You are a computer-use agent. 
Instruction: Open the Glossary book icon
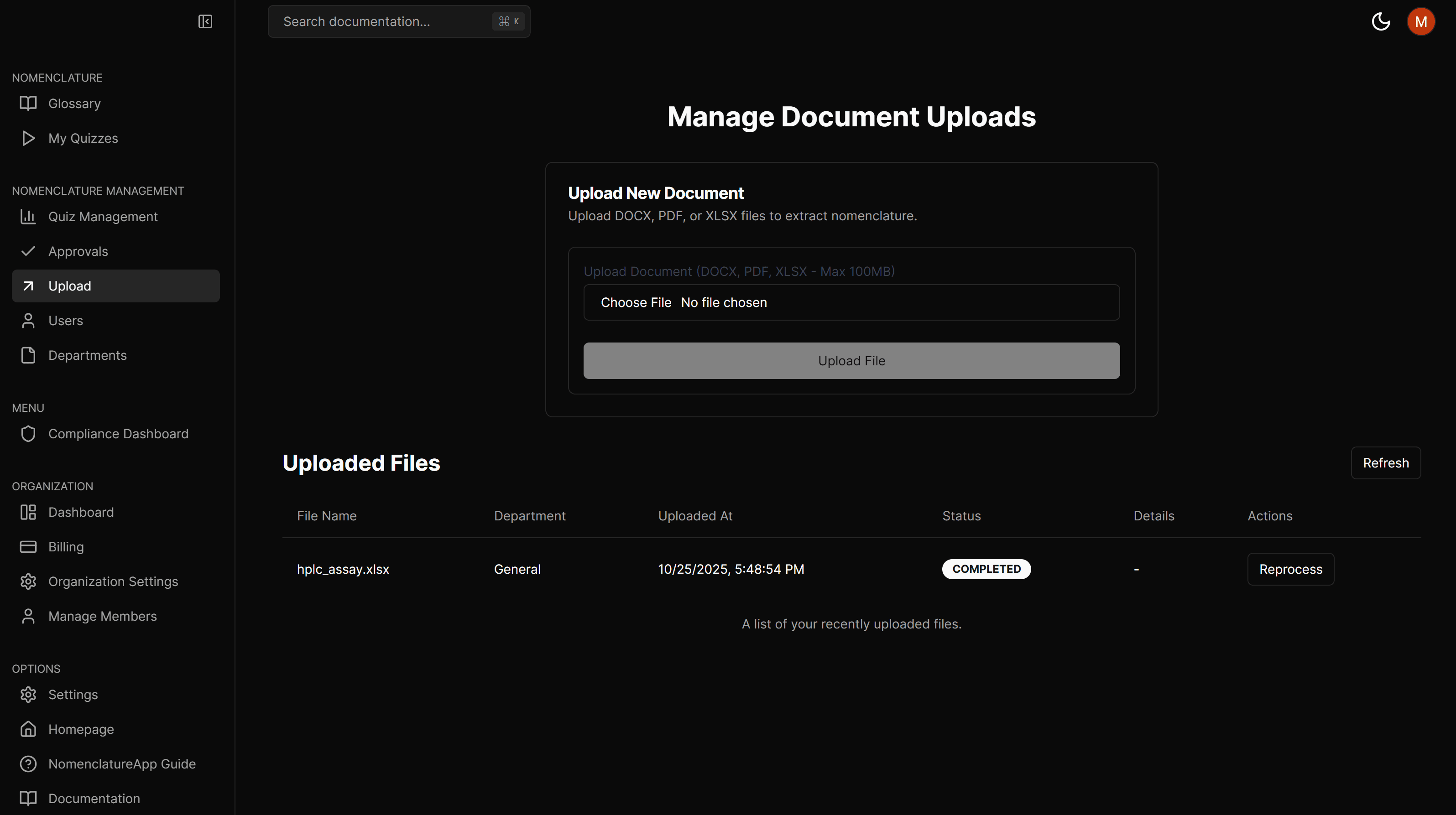click(28, 104)
